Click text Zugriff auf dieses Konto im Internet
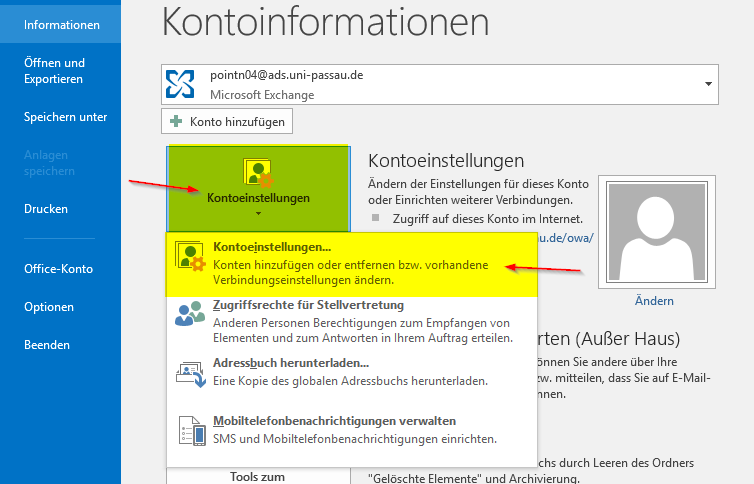The height and width of the screenshot is (484, 754). click(488, 219)
